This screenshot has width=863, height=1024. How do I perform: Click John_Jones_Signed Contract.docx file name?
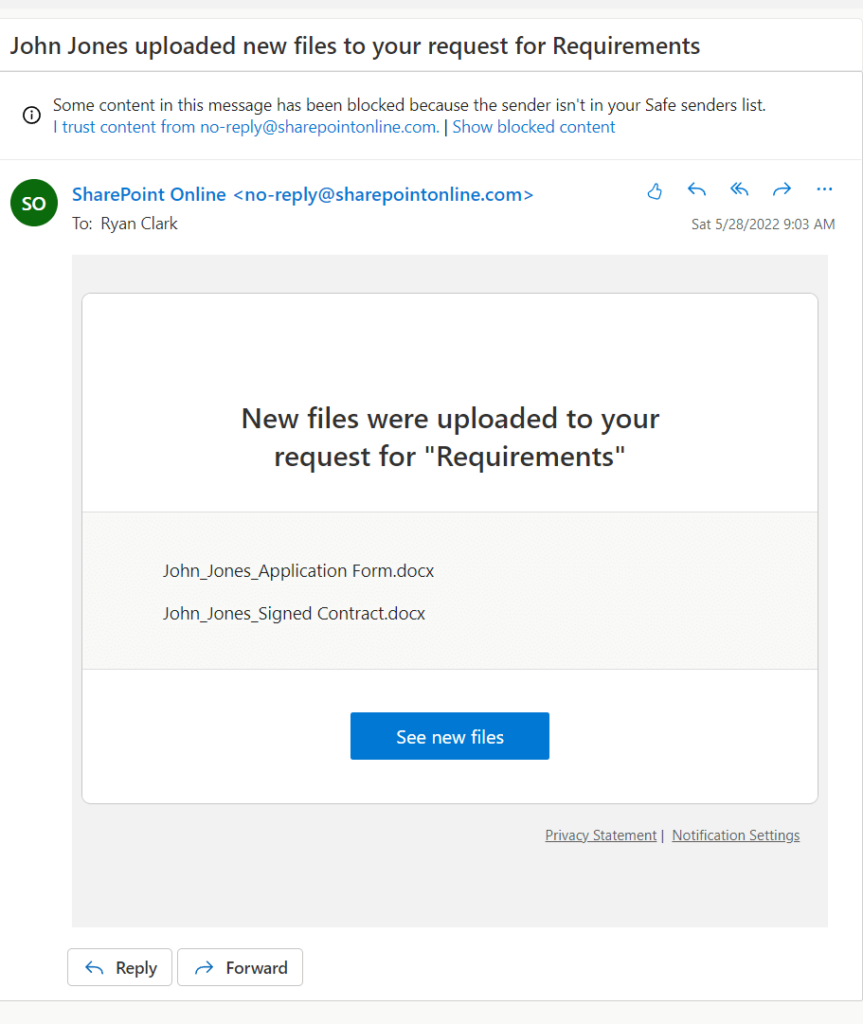[x=293, y=613]
